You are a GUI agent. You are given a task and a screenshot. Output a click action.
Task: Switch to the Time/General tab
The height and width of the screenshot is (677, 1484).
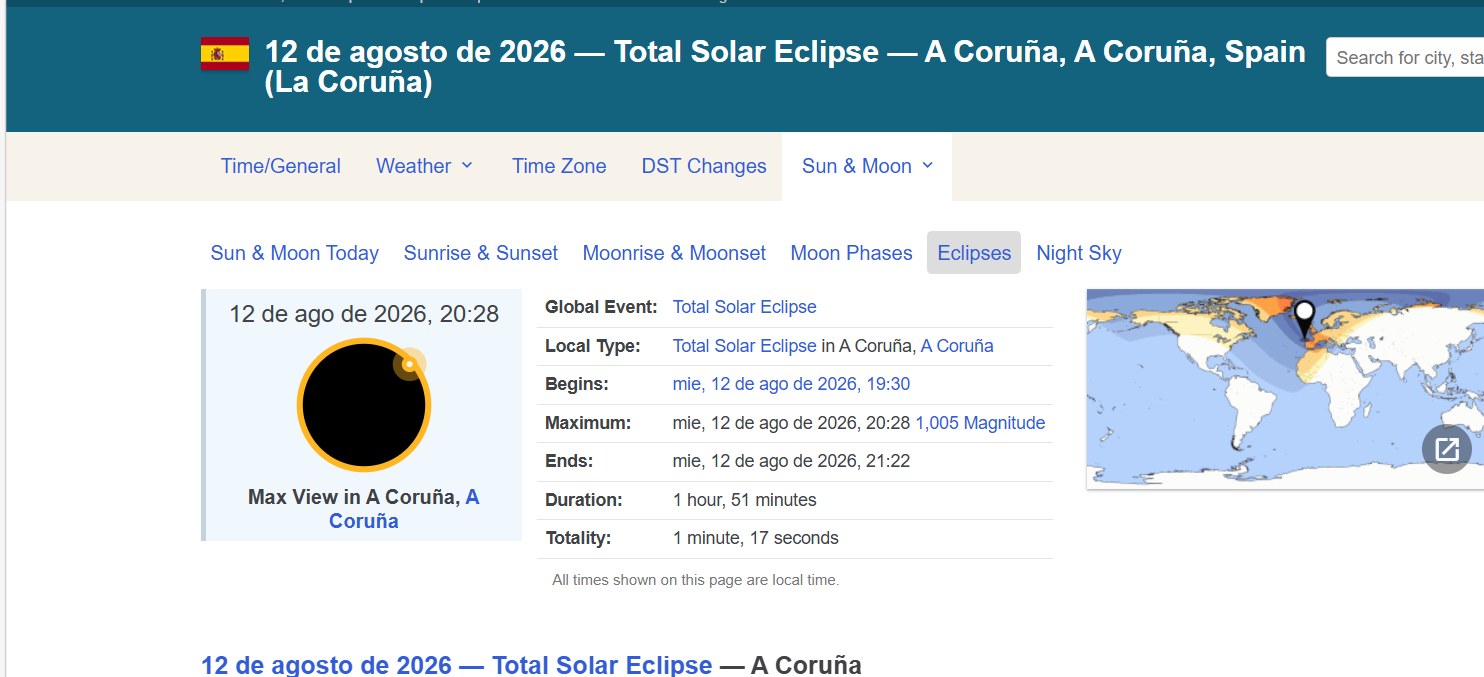pos(280,166)
